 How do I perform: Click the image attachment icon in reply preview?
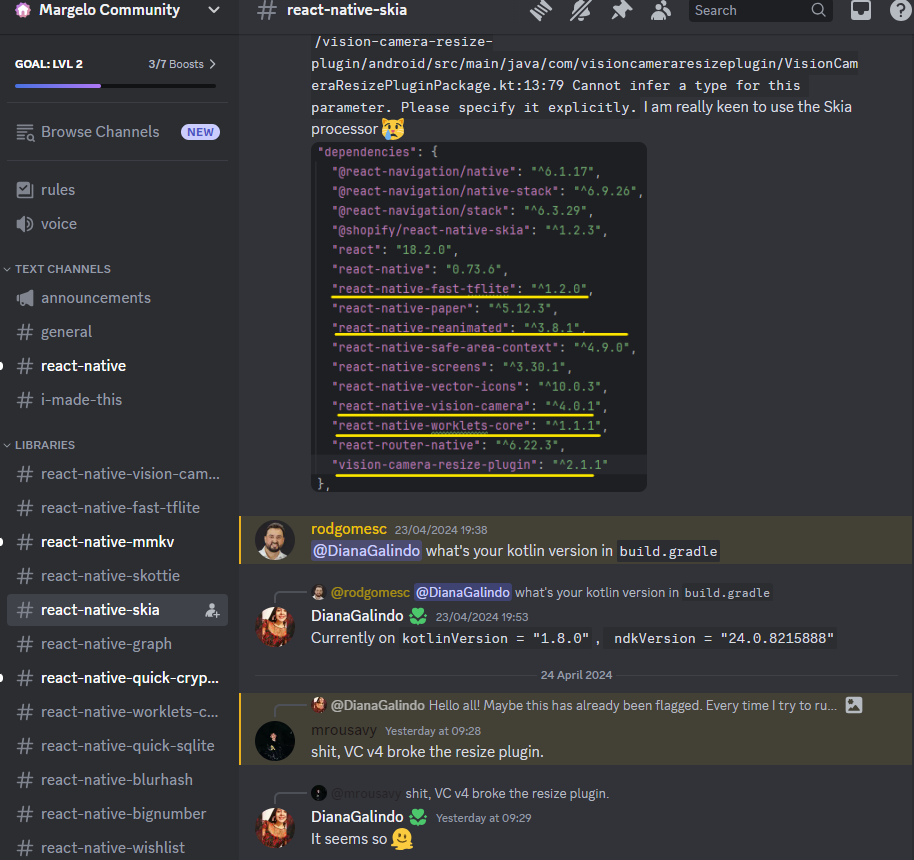click(x=853, y=705)
